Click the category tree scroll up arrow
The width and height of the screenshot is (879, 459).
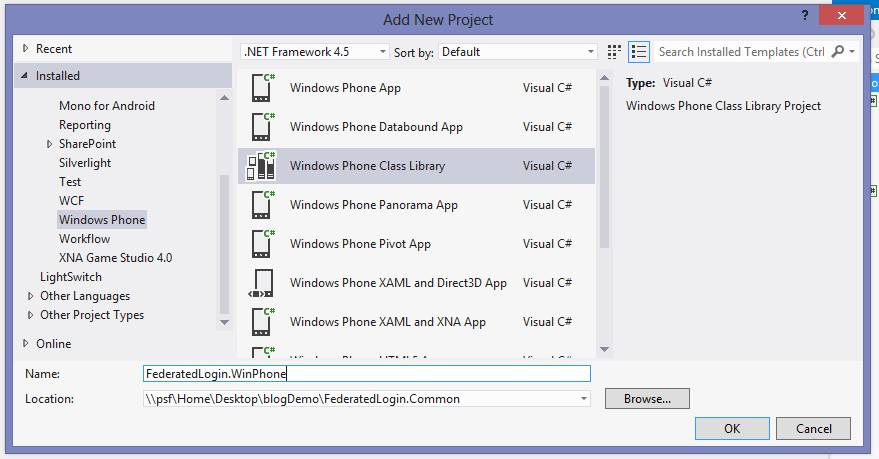(x=224, y=98)
